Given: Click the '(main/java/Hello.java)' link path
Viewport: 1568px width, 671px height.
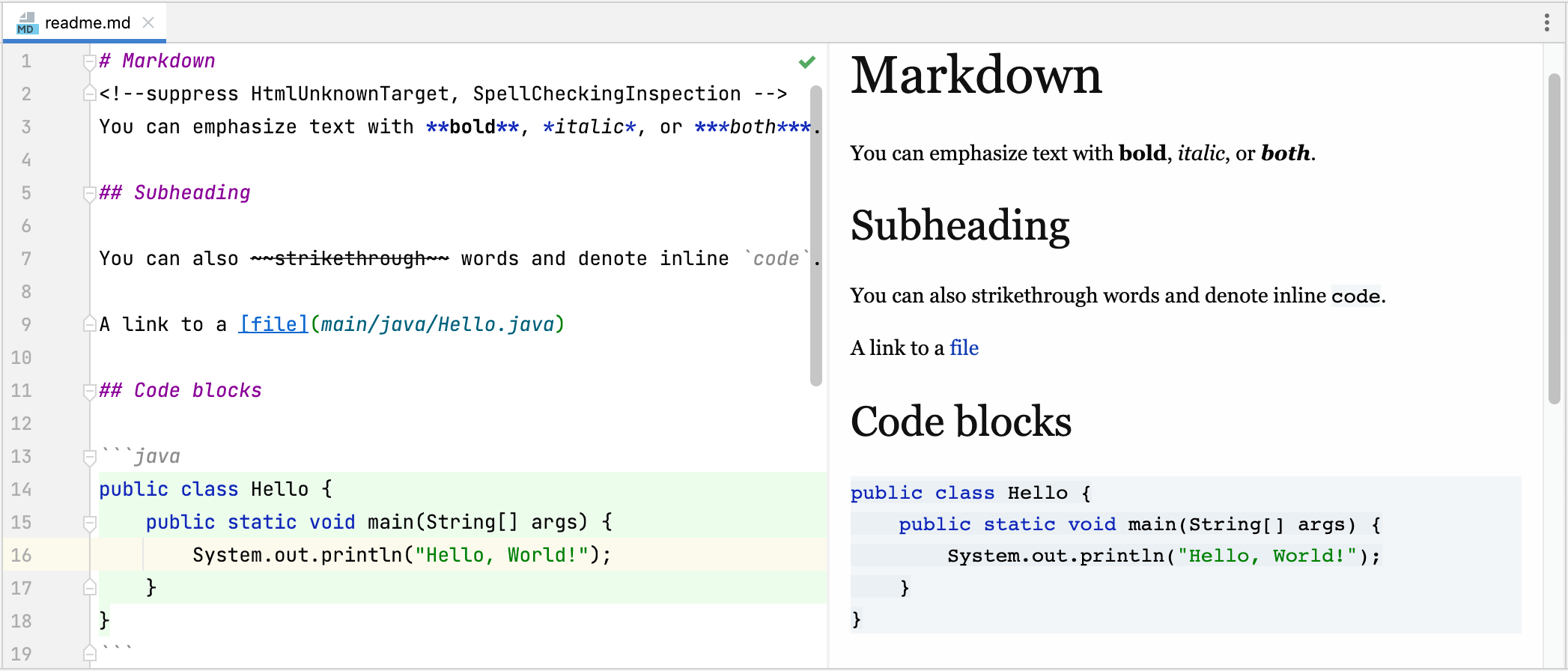Looking at the screenshot, I should point(437,324).
